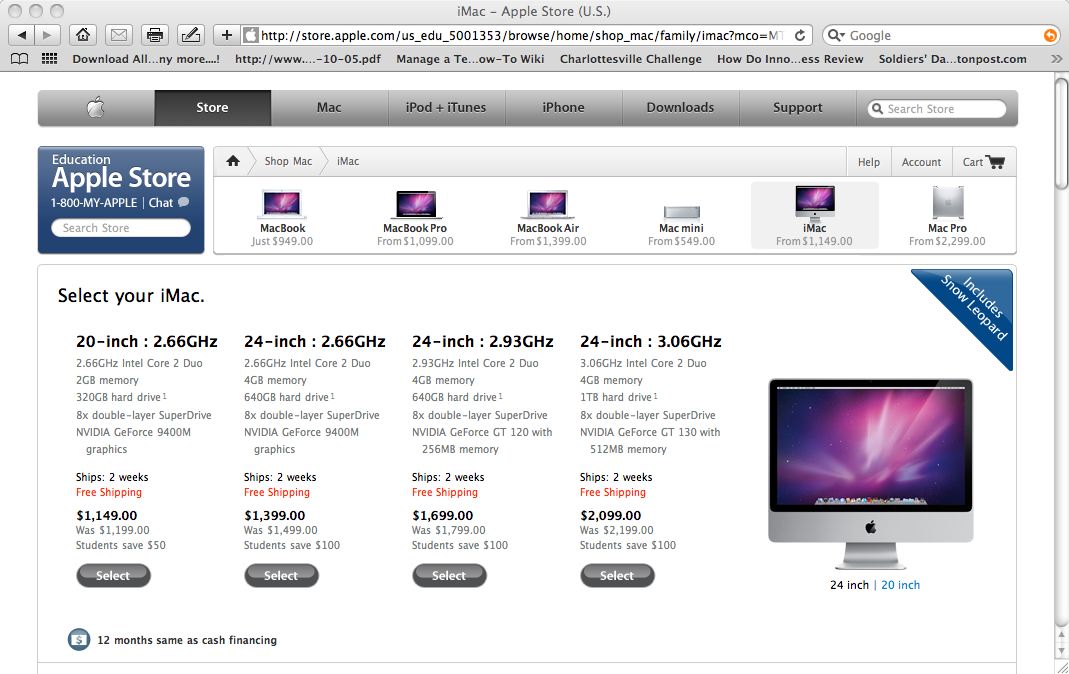1069x674 pixels.
Task: Open the Mac tab
Action: coord(329,108)
